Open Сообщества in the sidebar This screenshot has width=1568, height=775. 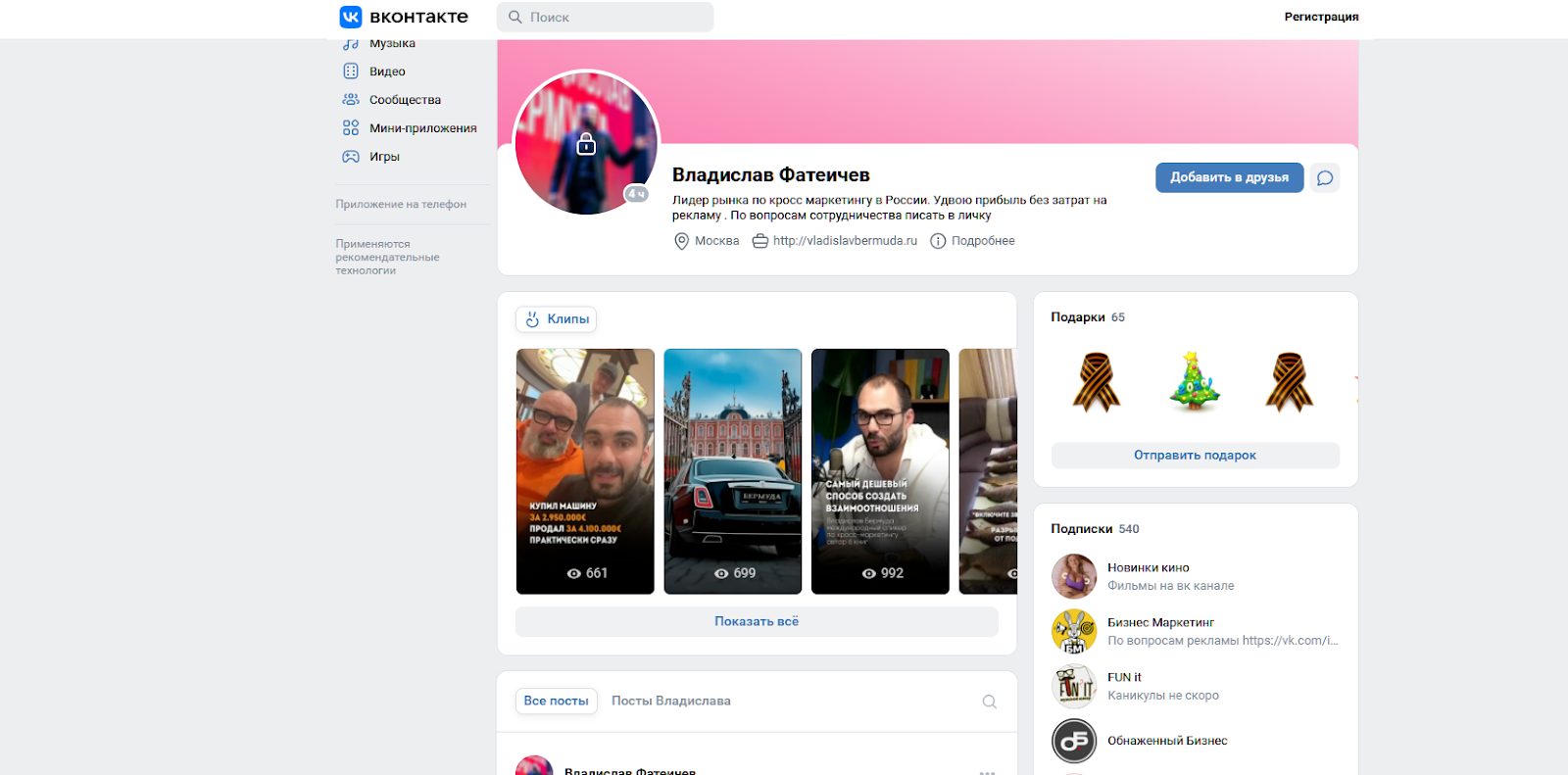click(x=404, y=100)
